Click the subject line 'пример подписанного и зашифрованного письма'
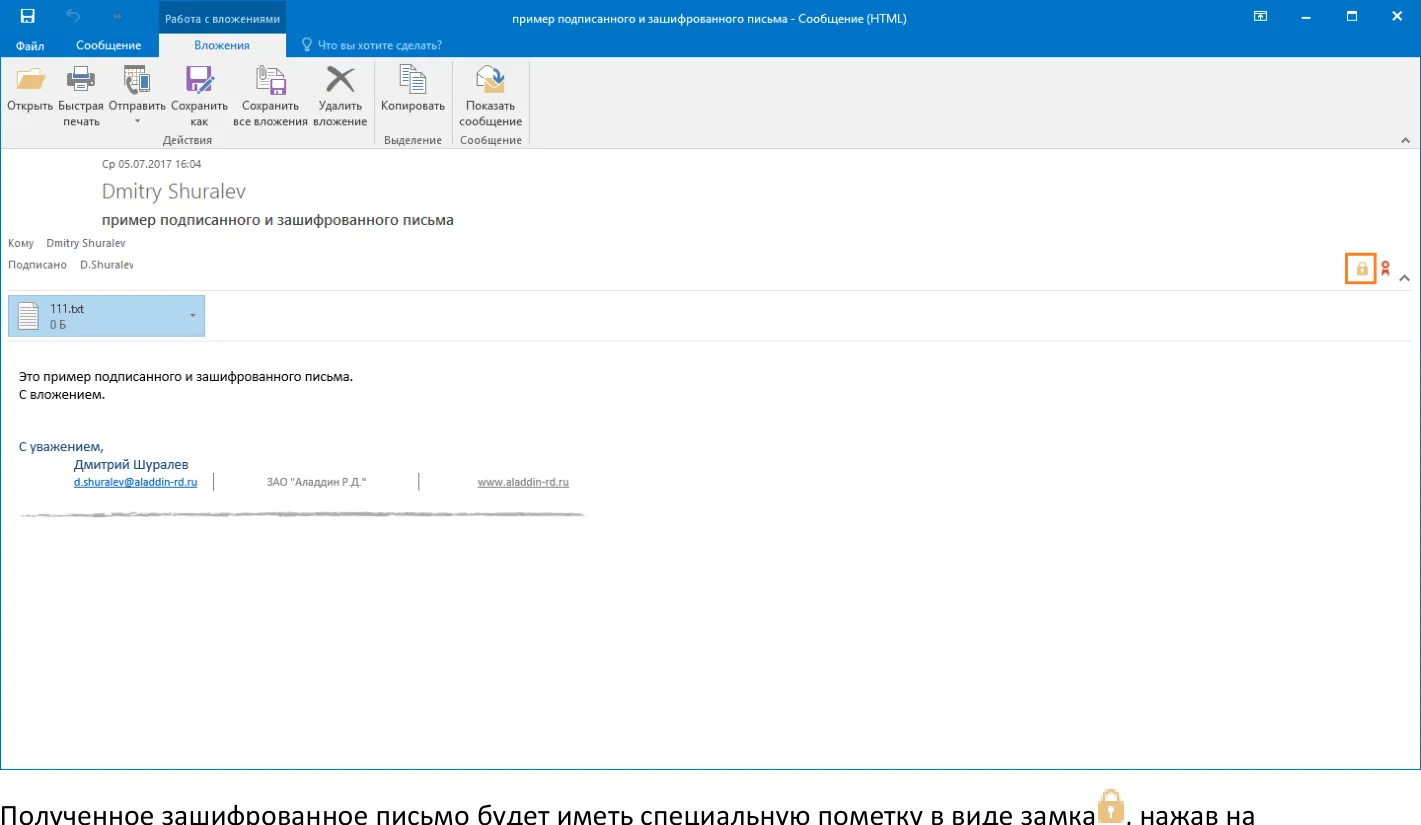 click(x=278, y=220)
